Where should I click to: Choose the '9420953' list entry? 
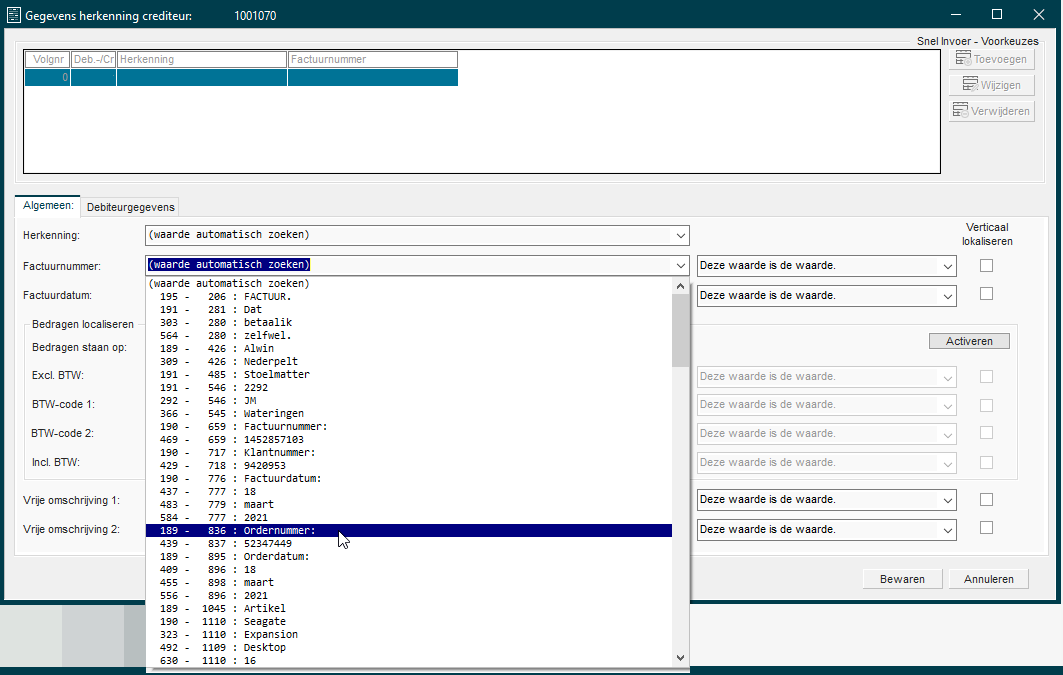(x=409, y=466)
